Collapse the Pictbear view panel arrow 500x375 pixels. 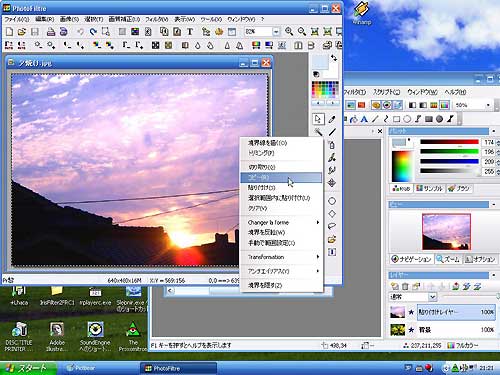coord(494,204)
